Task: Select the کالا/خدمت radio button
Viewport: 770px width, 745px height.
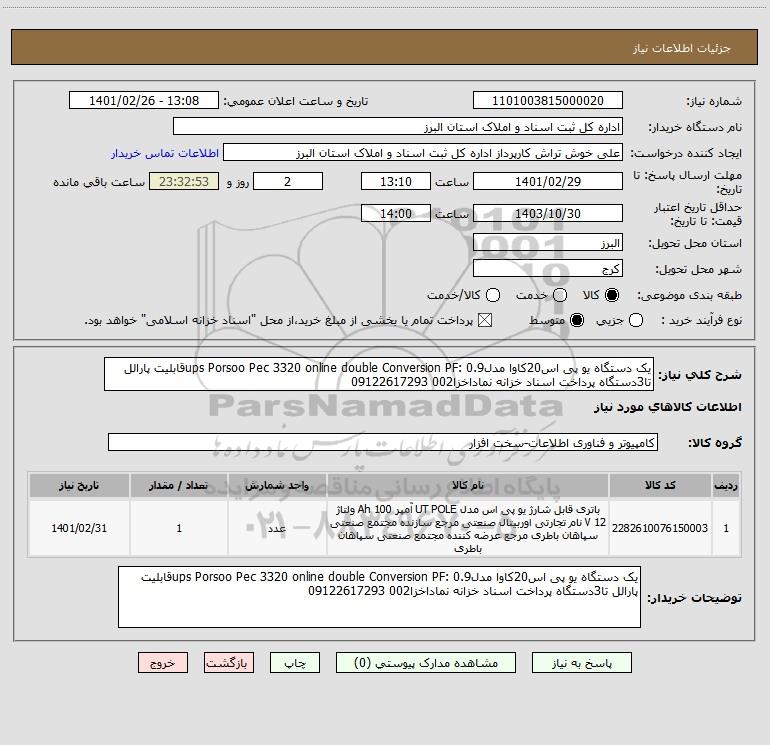Action: pyautogui.click(x=493, y=295)
